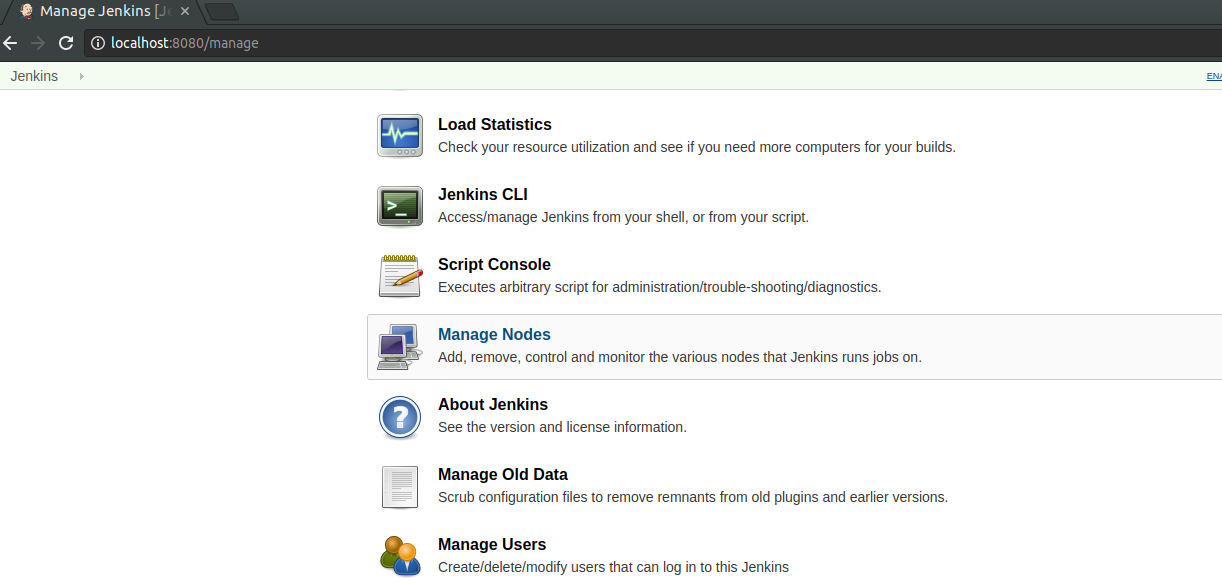Open the Manage Nodes link
Image resolution: width=1222 pixels, height=588 pixels.
click(494, 335)
